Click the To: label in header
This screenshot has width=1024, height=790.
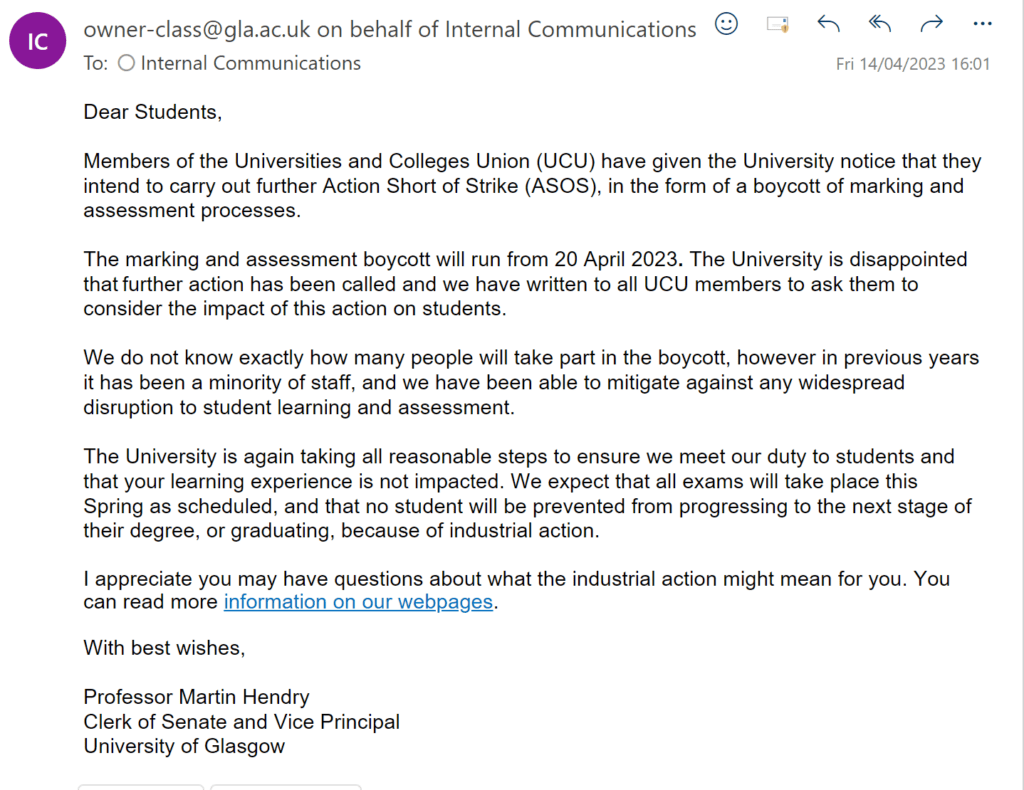point(95,63)
